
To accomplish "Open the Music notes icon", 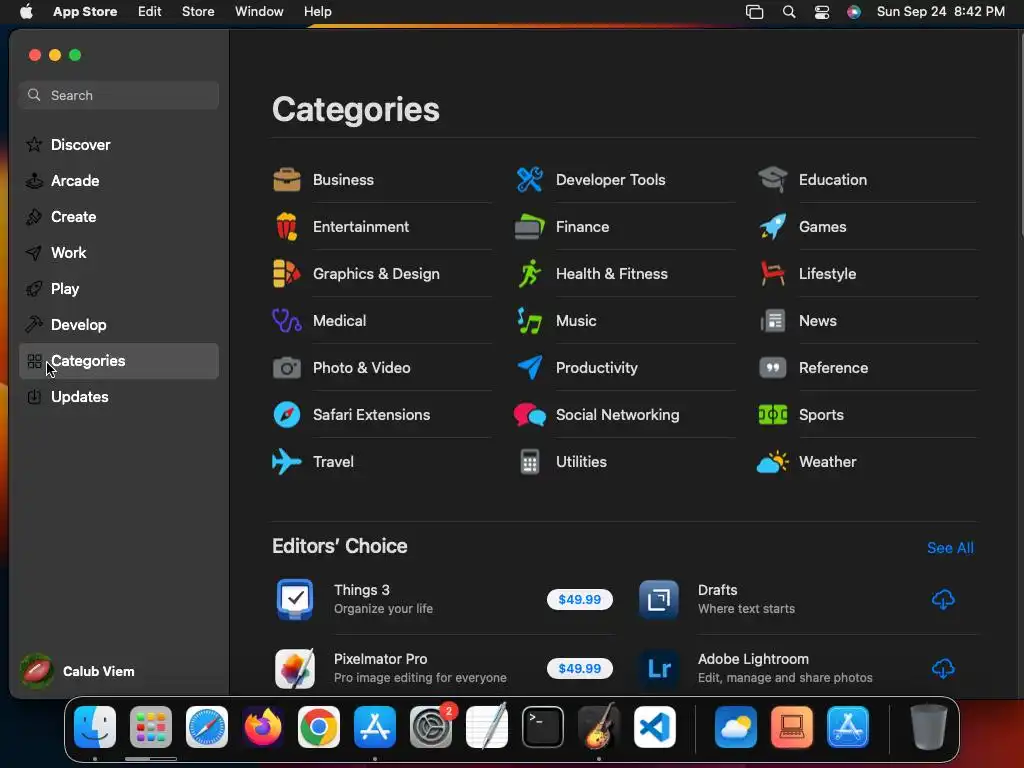I will coord(530,321).
